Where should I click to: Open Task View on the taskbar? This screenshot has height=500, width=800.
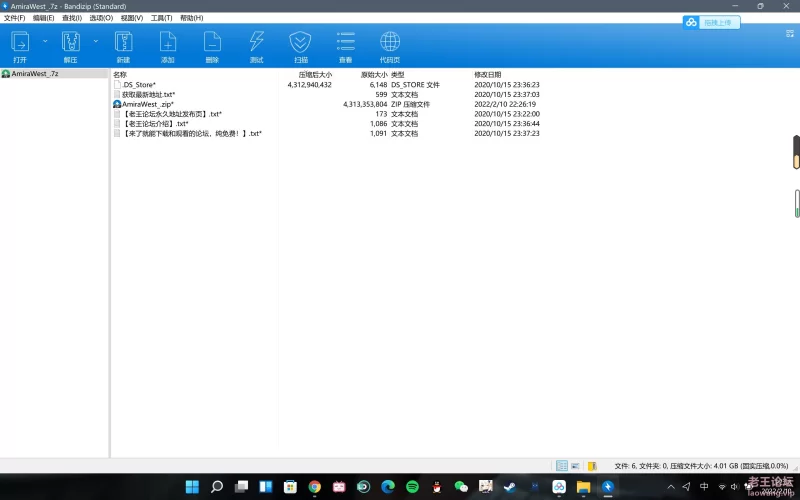241,487
